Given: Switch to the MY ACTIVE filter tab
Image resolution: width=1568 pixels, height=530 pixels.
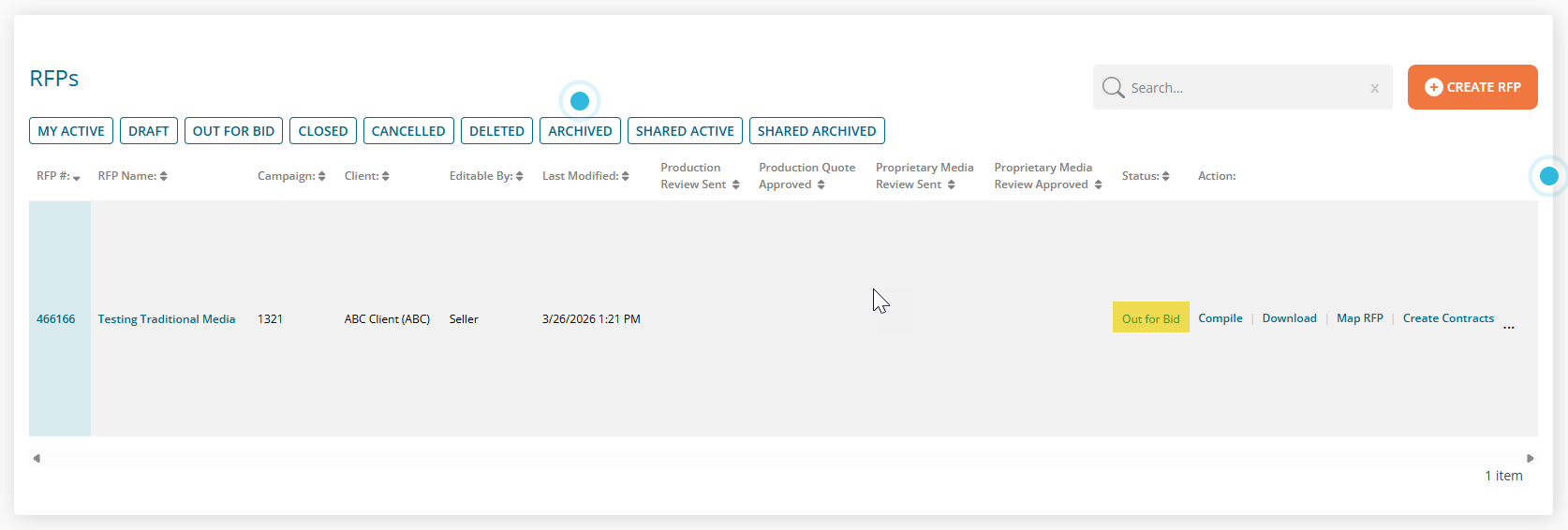Looking at the screenshot, I should pyautogui.click(x=71, y=131).
